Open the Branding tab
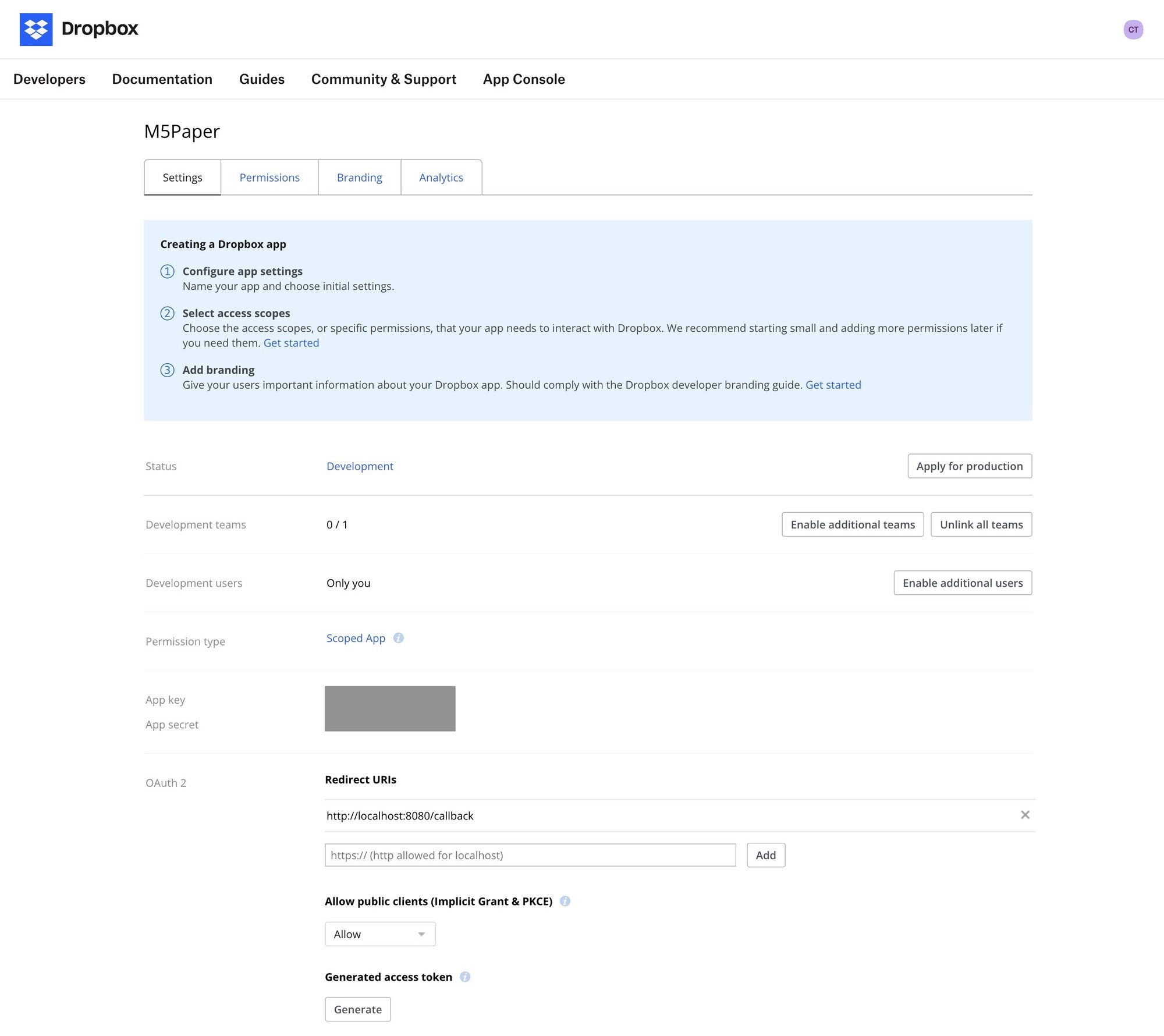Image resolution: width=1164 pixels, height=1036 pixels. click(359, 177)
